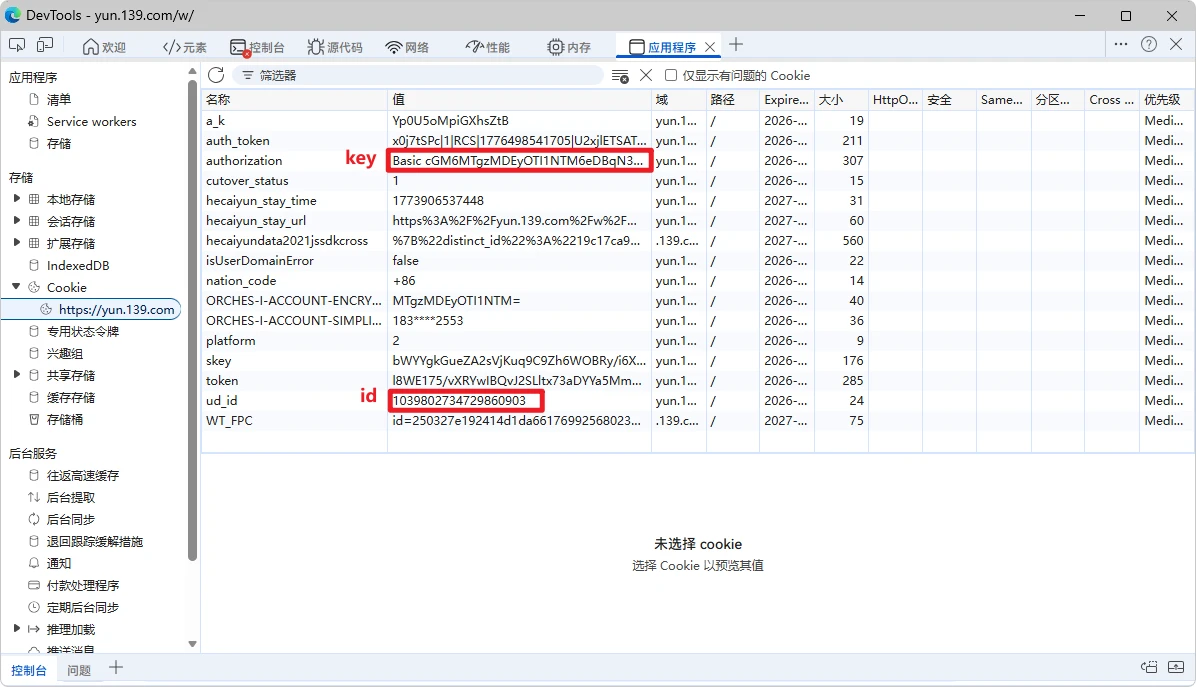
Task: Click the clear all cookies icon
Action: pos(620,76)
